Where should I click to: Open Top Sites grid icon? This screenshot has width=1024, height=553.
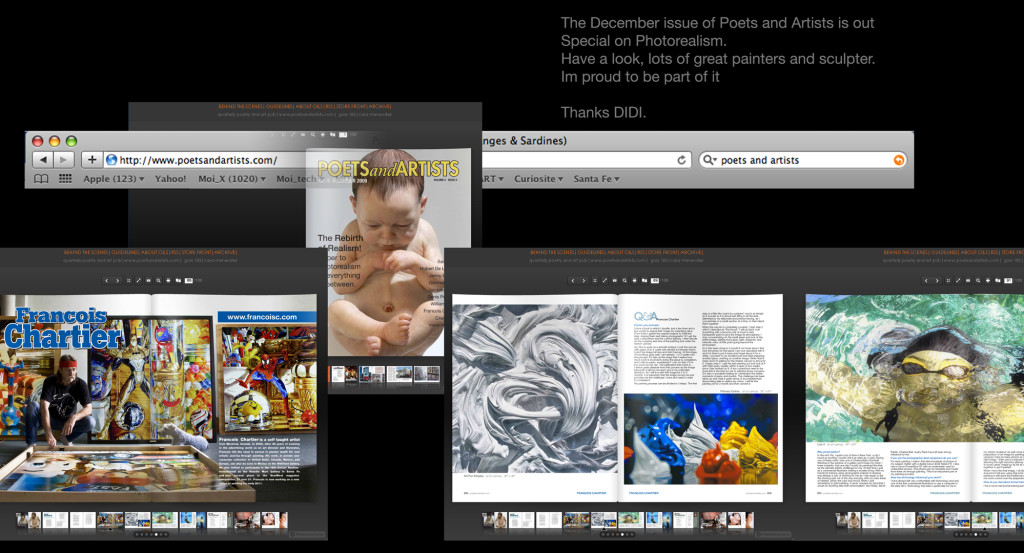point(65,179)
